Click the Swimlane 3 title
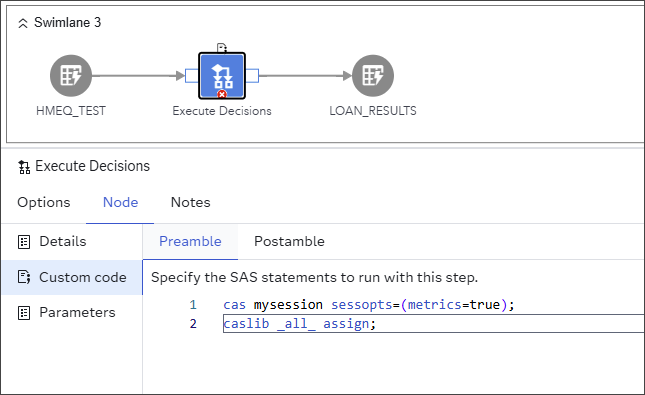 point(67,23)
